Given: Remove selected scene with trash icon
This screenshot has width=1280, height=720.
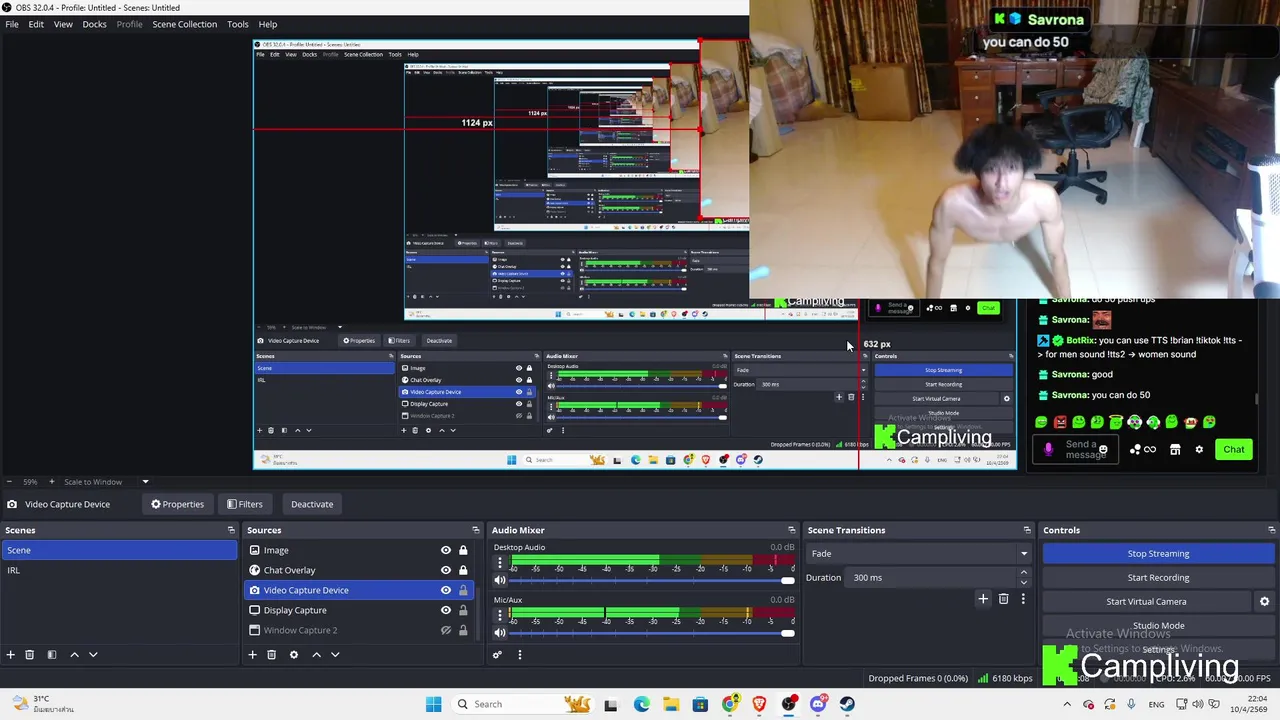Looking at the screenshot, I should pyautogui.click(x=30, y=655).
